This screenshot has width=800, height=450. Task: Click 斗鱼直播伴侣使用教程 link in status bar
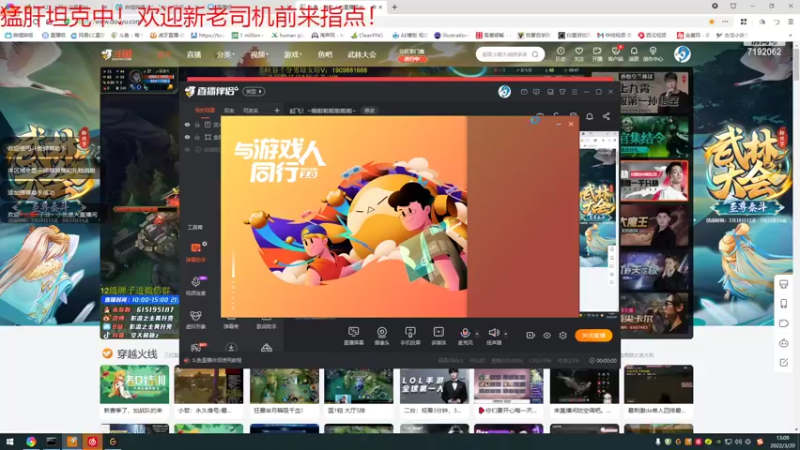pyautogui.click(x=217, y=360)
